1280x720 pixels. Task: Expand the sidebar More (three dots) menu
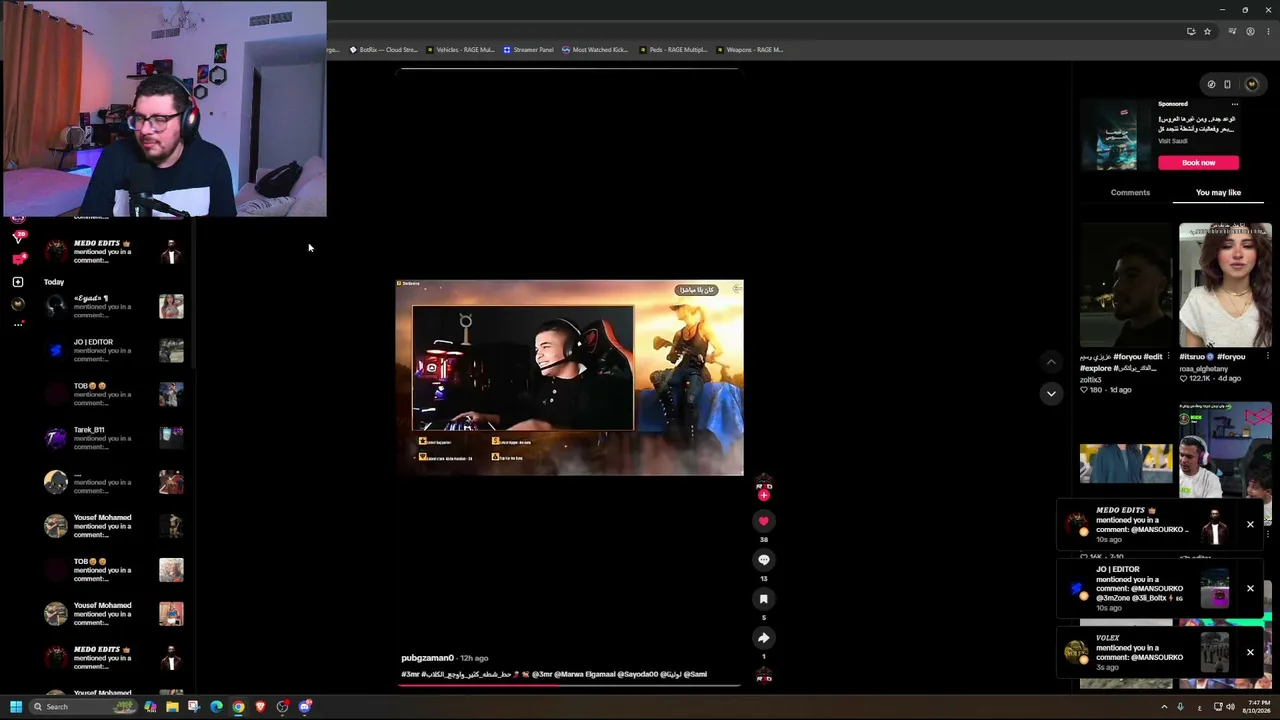[17, 324]
